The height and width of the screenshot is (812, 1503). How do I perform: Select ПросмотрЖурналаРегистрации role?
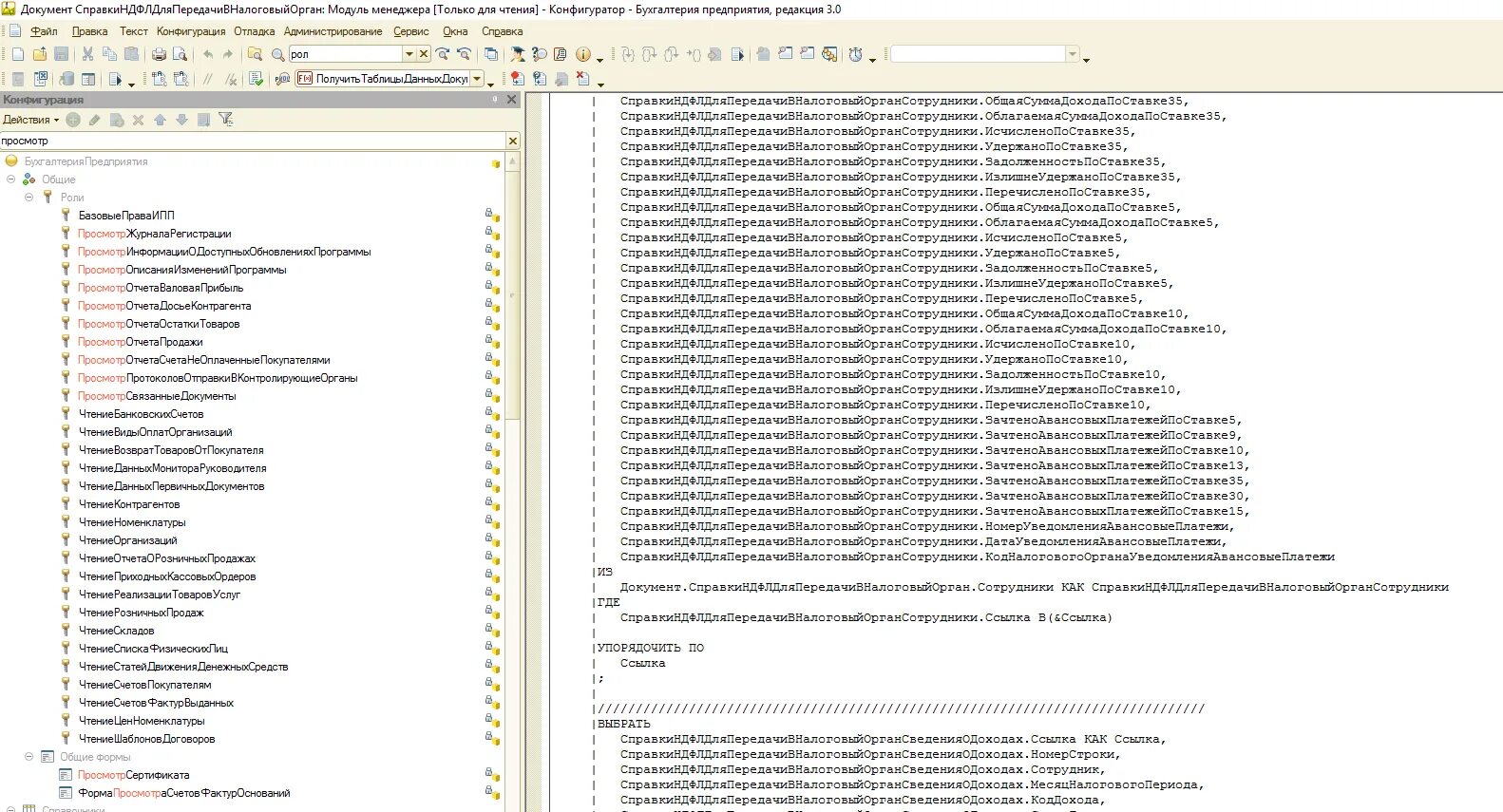pos(155,234)
